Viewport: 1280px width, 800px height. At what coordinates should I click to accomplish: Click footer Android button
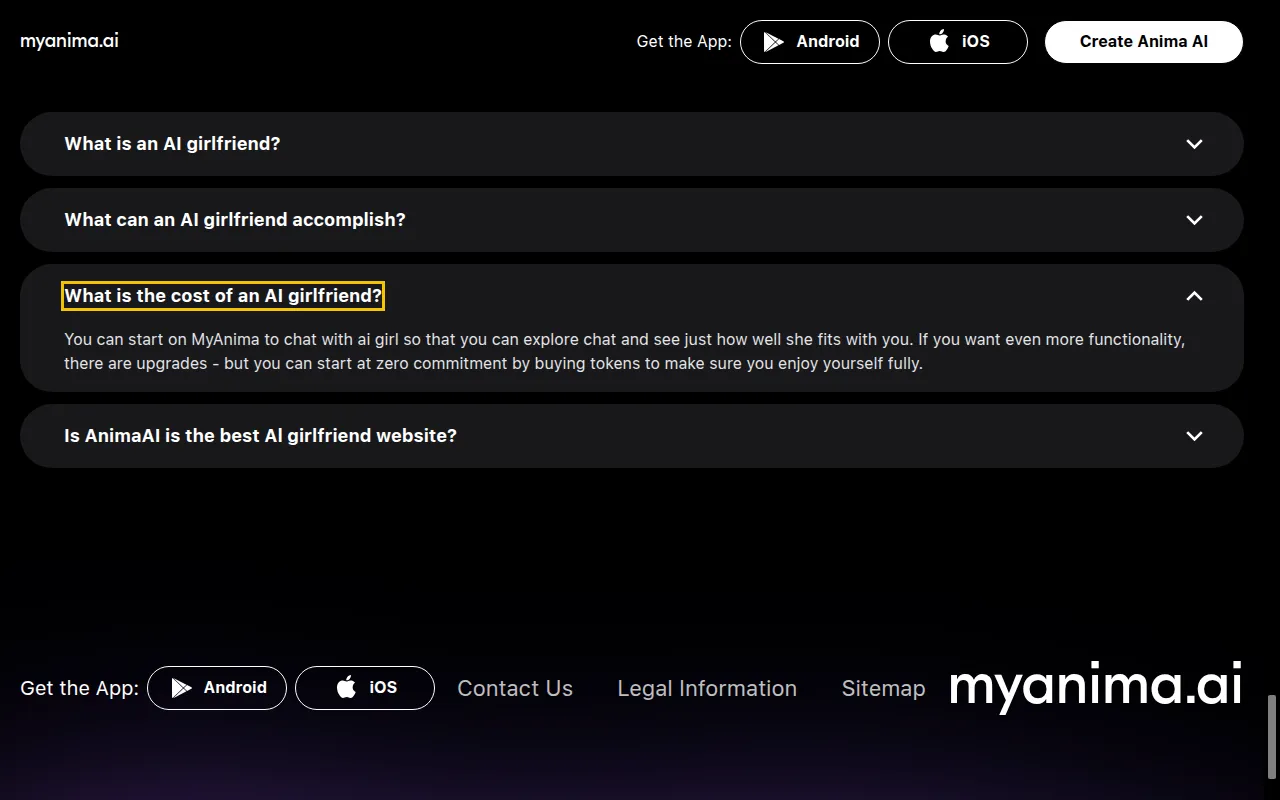pos(217,688)
